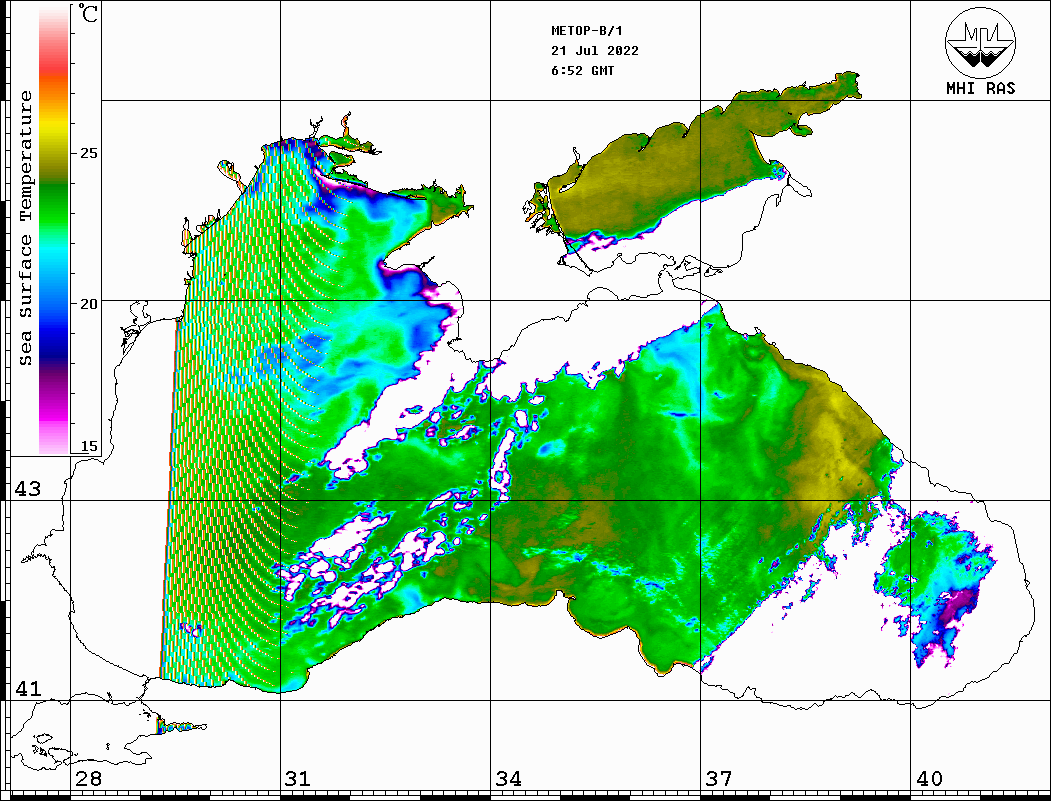Click the 20 tick label on the scale
This screenshot has width=1051, height=801.
(88, 304)
